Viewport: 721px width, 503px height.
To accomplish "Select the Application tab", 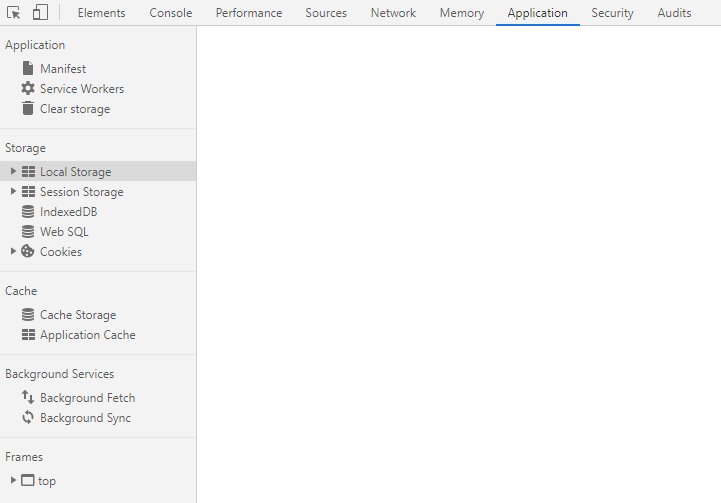I will point(538,13).
